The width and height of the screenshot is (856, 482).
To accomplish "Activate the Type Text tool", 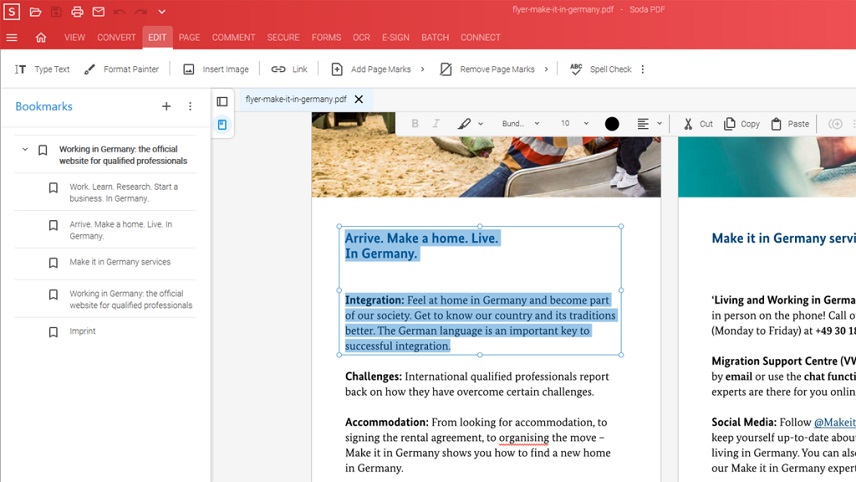I will 42,69.
